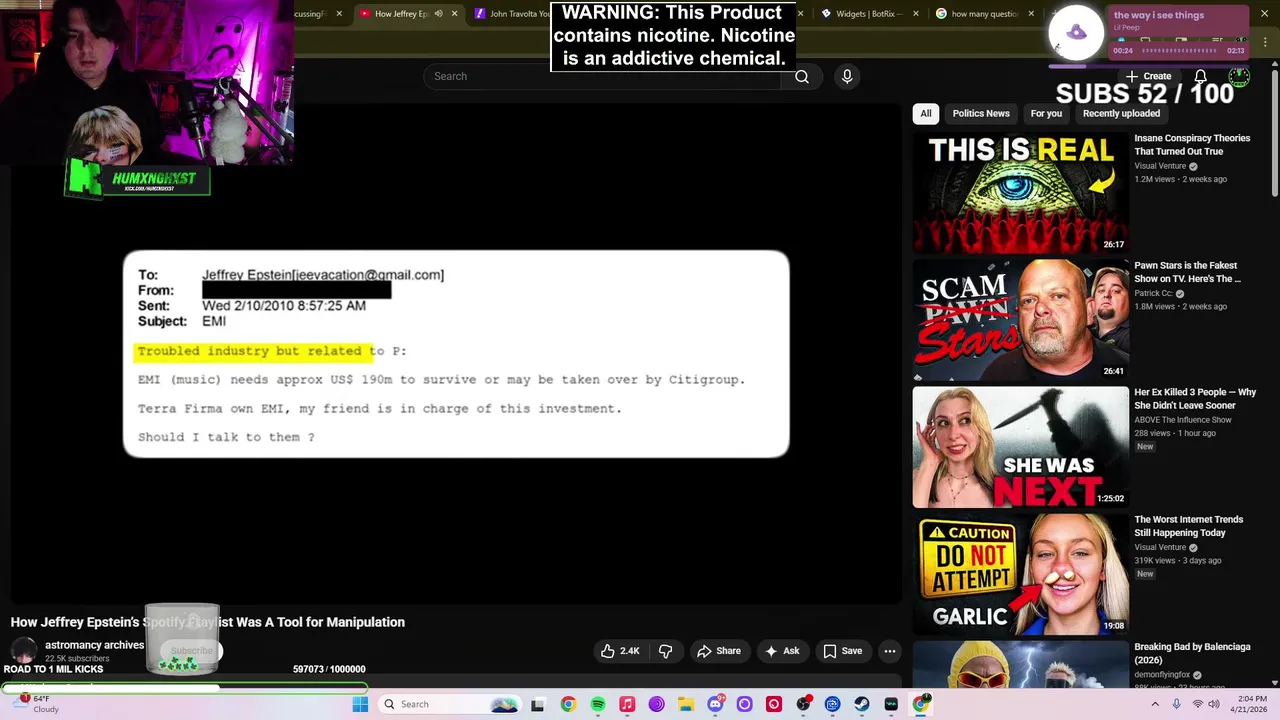Close the Widgets BotRix tab
Screen dimensions: 1280x720
point(915,14)
